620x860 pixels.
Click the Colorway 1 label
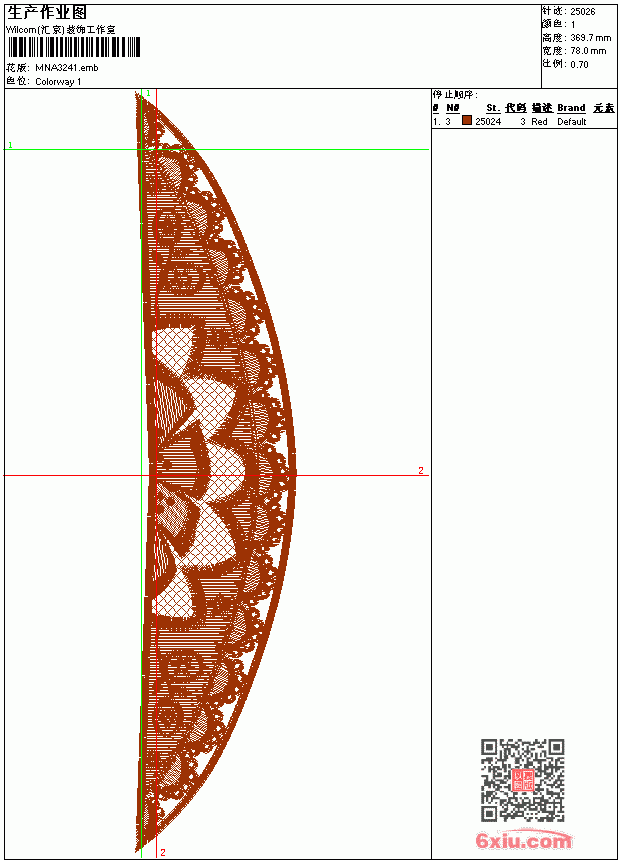pos(58,82)
